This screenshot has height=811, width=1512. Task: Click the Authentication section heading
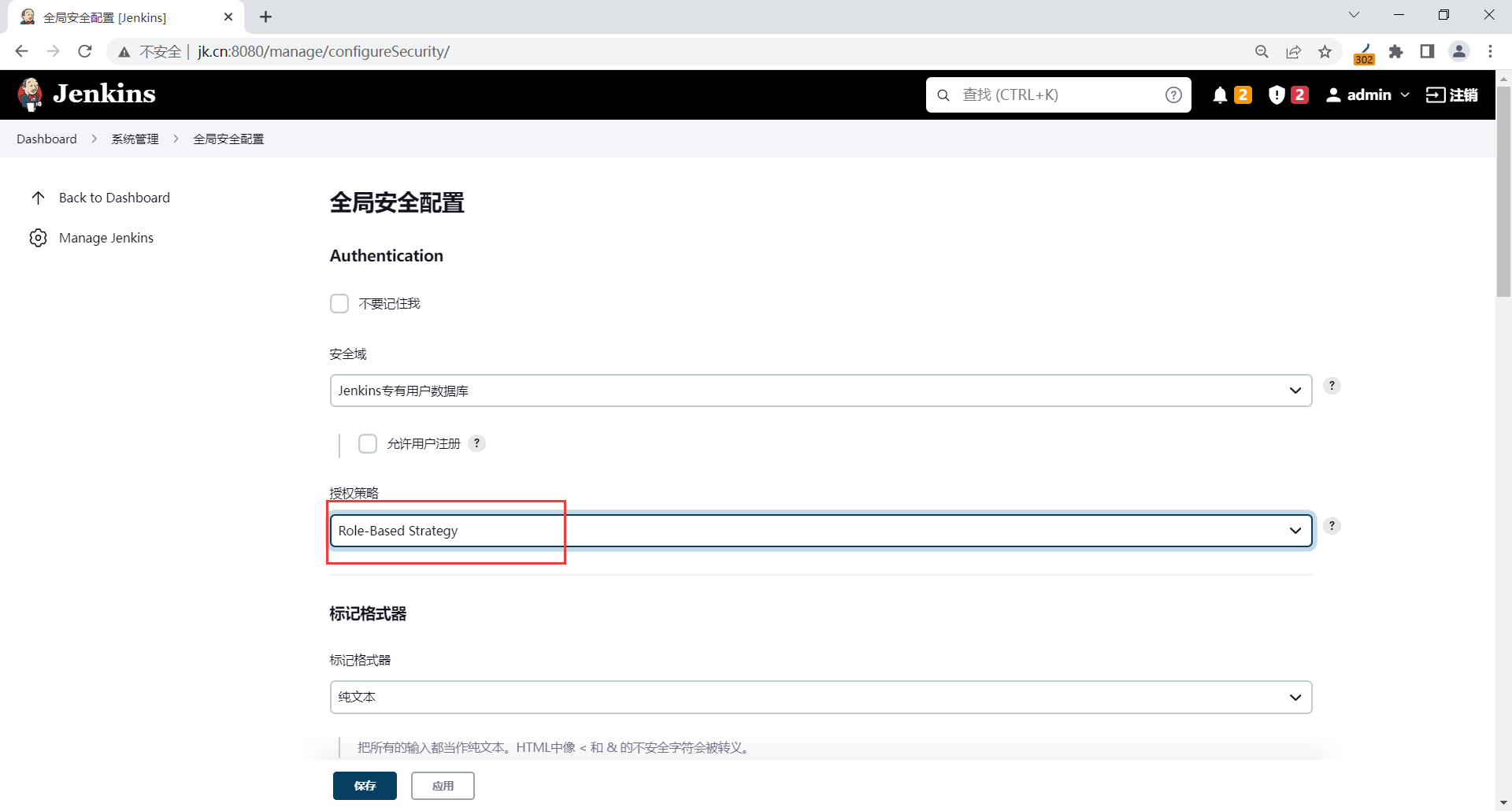tap(387, 256)
